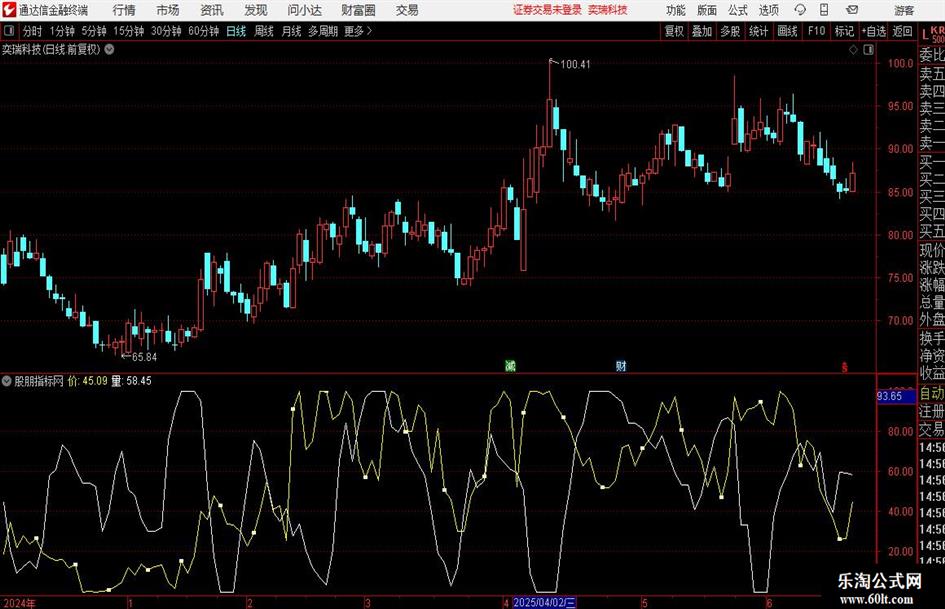
Task: Open the 股朋指标网 indicator dropdown arrow
Action: point(7,381)
